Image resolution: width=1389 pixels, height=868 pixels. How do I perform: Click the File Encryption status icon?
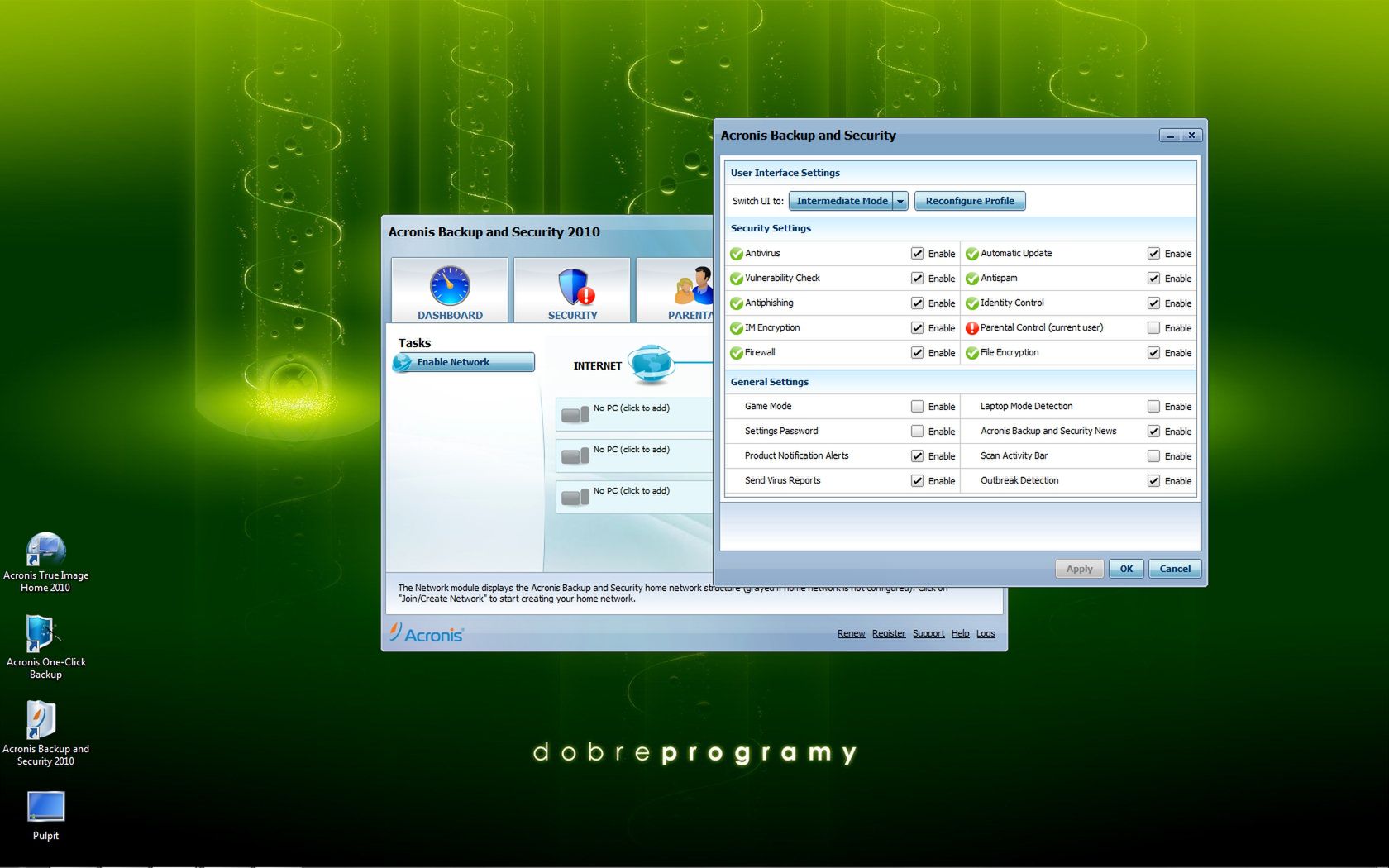coord(972,353)
